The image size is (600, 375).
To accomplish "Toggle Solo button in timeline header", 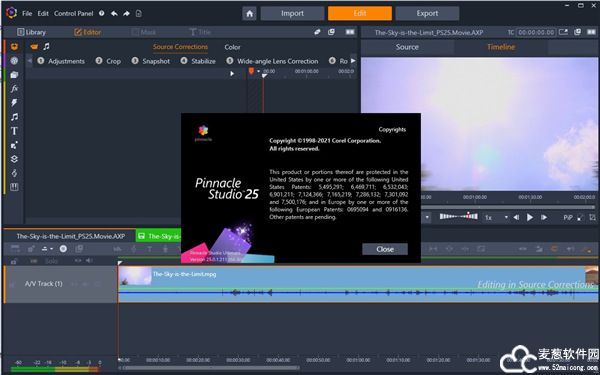I will [x=51, y=261].
